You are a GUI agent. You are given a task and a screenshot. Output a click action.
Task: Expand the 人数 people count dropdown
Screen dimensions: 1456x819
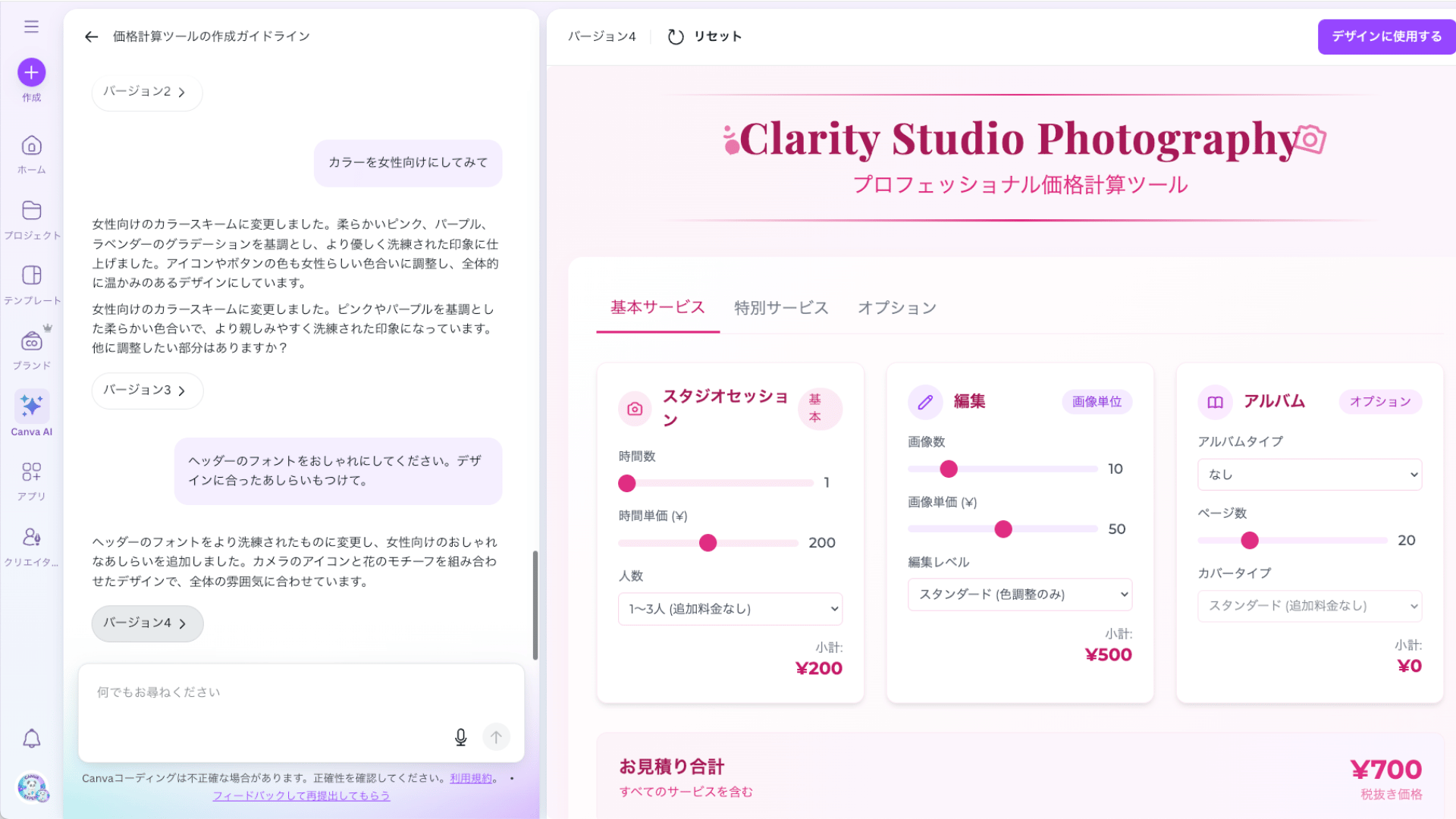[730, 609]
